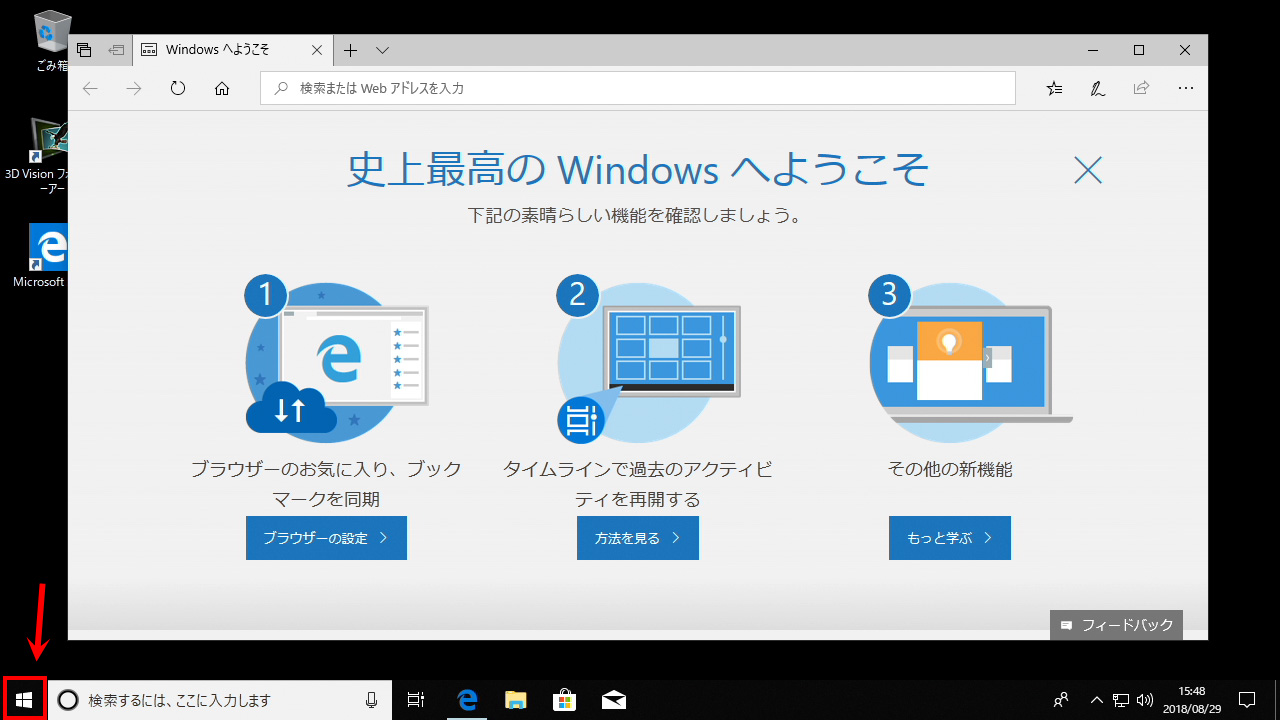Click the Share icon in Edge toolbar
1280x720 pixels.
[1141, 88]
